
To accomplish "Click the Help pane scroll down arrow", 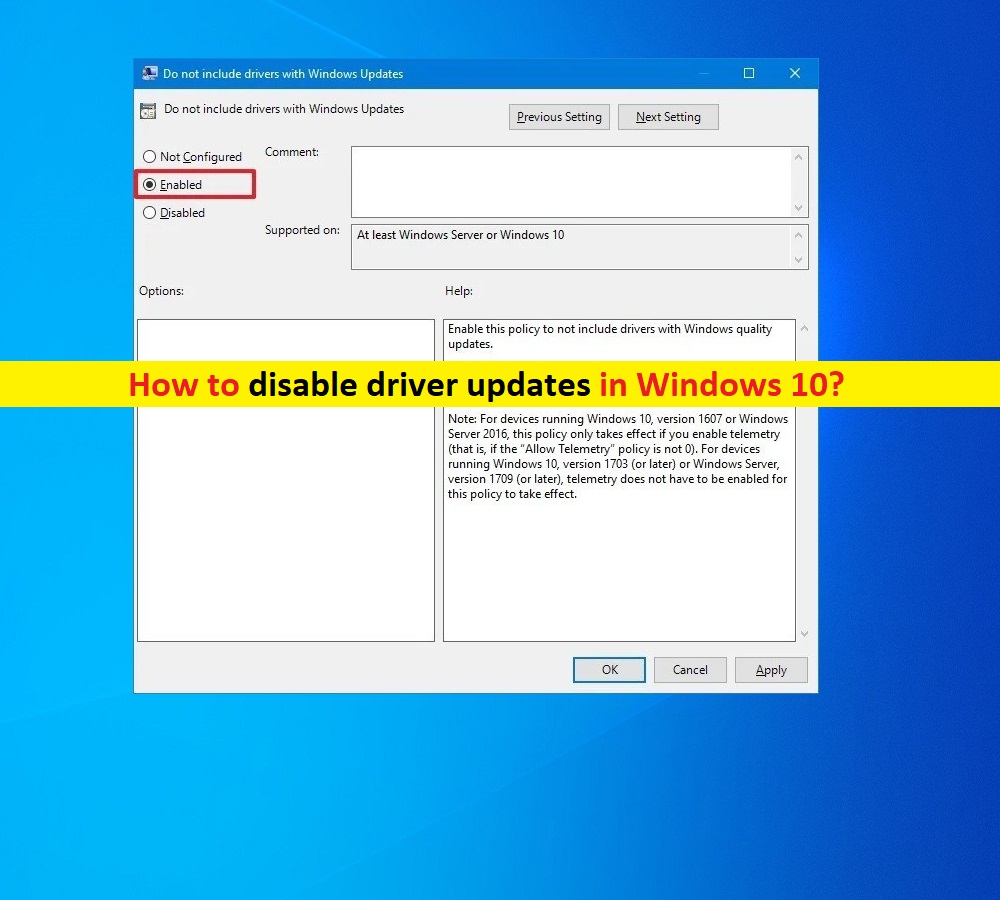I will point(805,633).
